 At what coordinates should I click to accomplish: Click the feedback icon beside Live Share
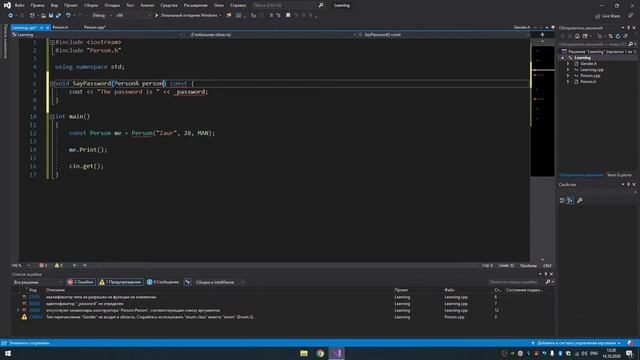coord(631,16)
